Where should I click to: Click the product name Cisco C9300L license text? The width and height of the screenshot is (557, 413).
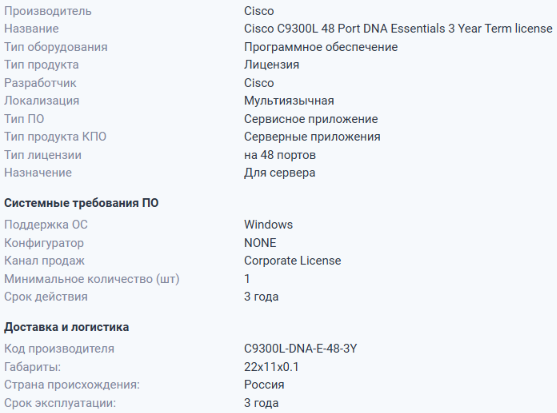398,28
